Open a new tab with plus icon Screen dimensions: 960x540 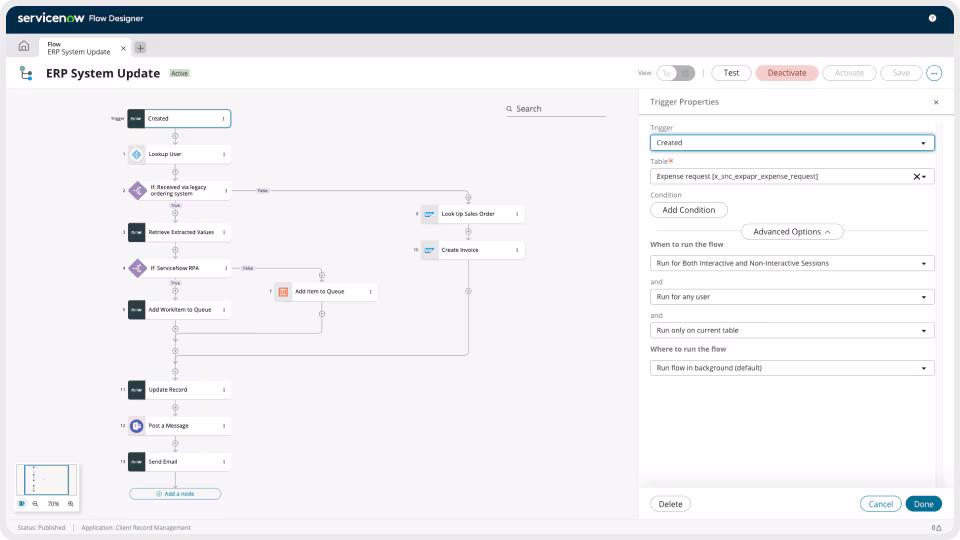pyautogui.click(x=140, y=48)
